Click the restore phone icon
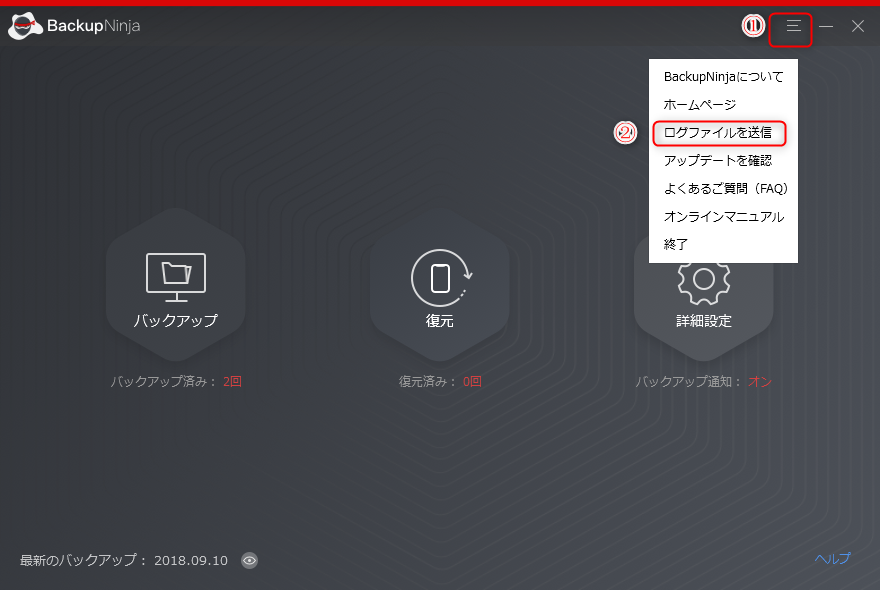 click(441, 278)
